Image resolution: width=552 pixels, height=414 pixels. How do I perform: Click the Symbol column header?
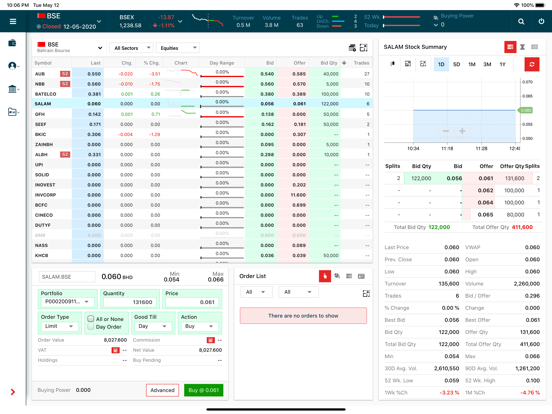coord(43,63)
